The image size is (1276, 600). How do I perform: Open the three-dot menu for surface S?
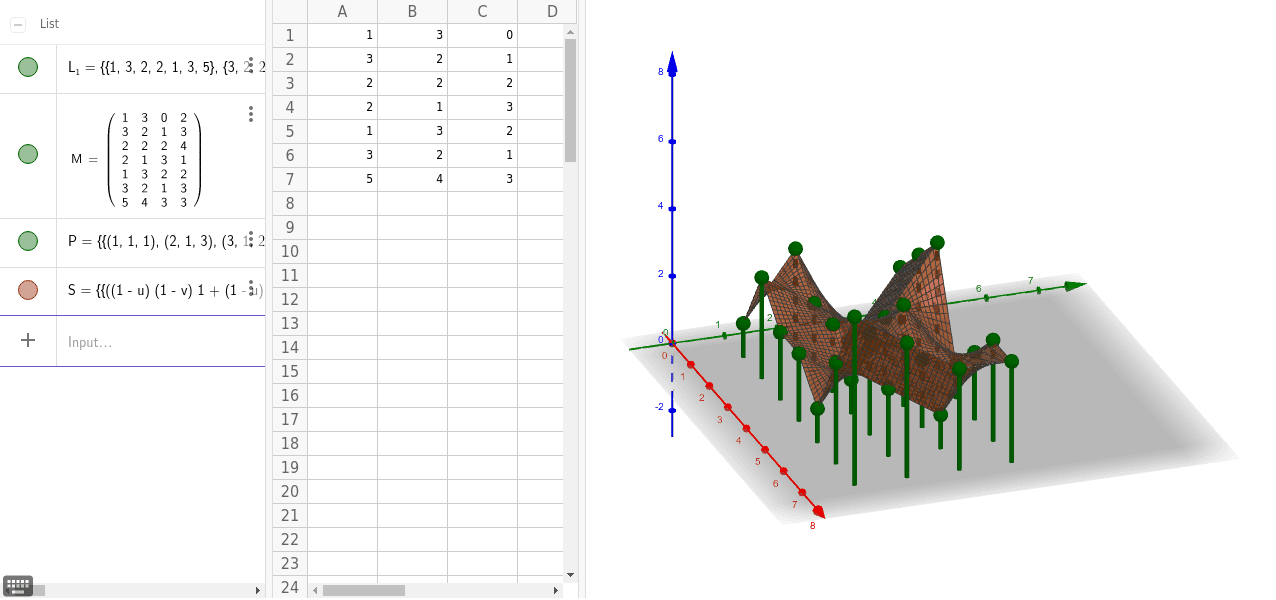coord(250,288)
